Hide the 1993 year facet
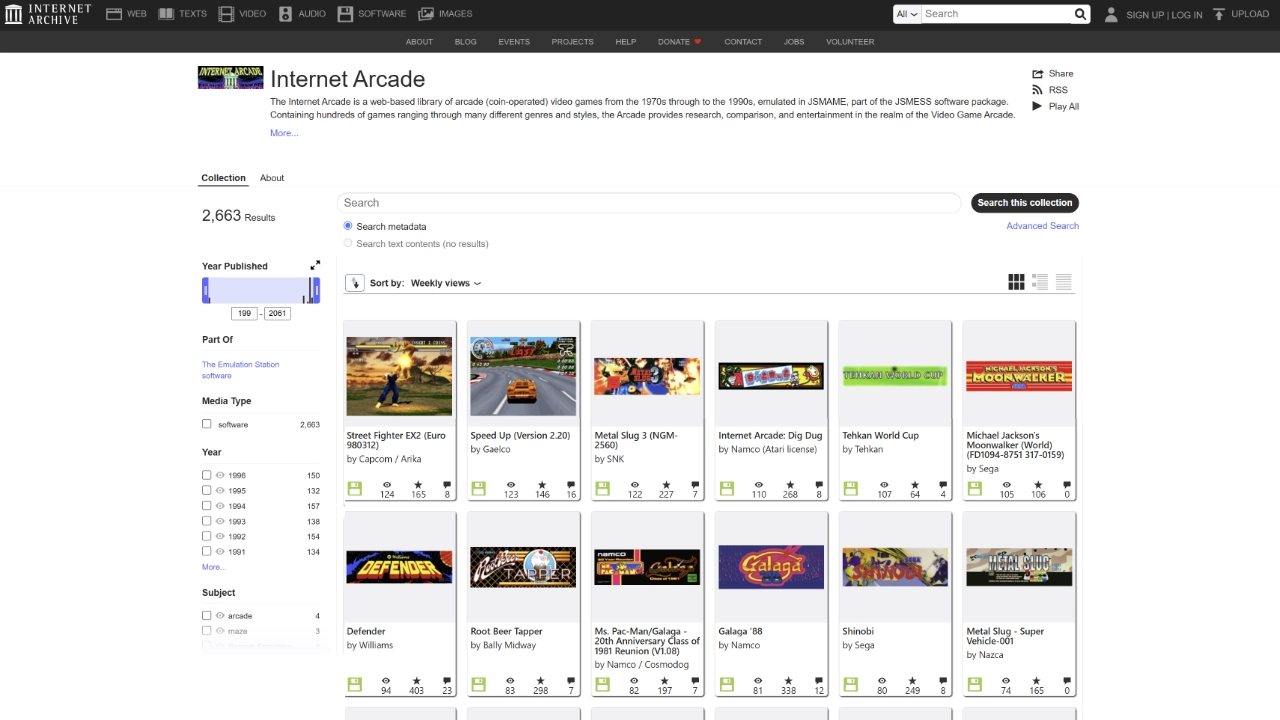This screenshot has width=1280, height=720. tap(220, 521)
